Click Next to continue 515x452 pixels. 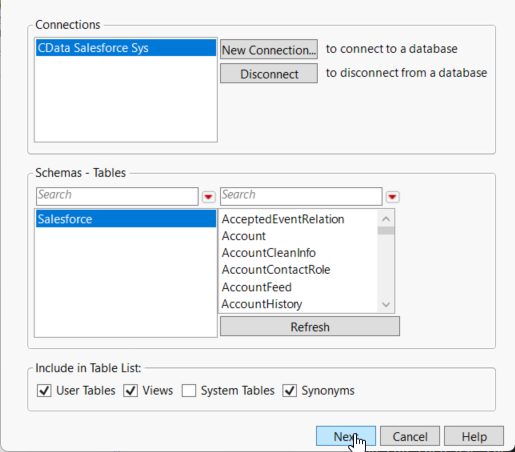(x=346, y=436)
